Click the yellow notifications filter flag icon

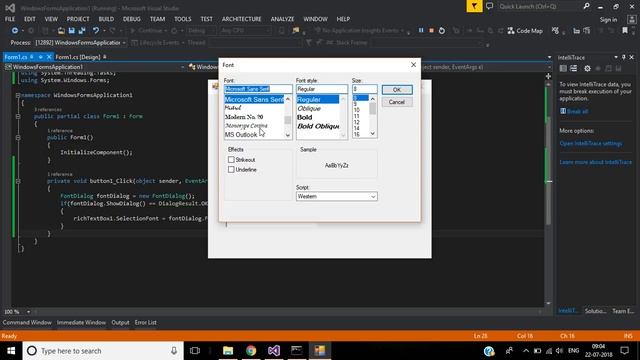pos(474,6)
